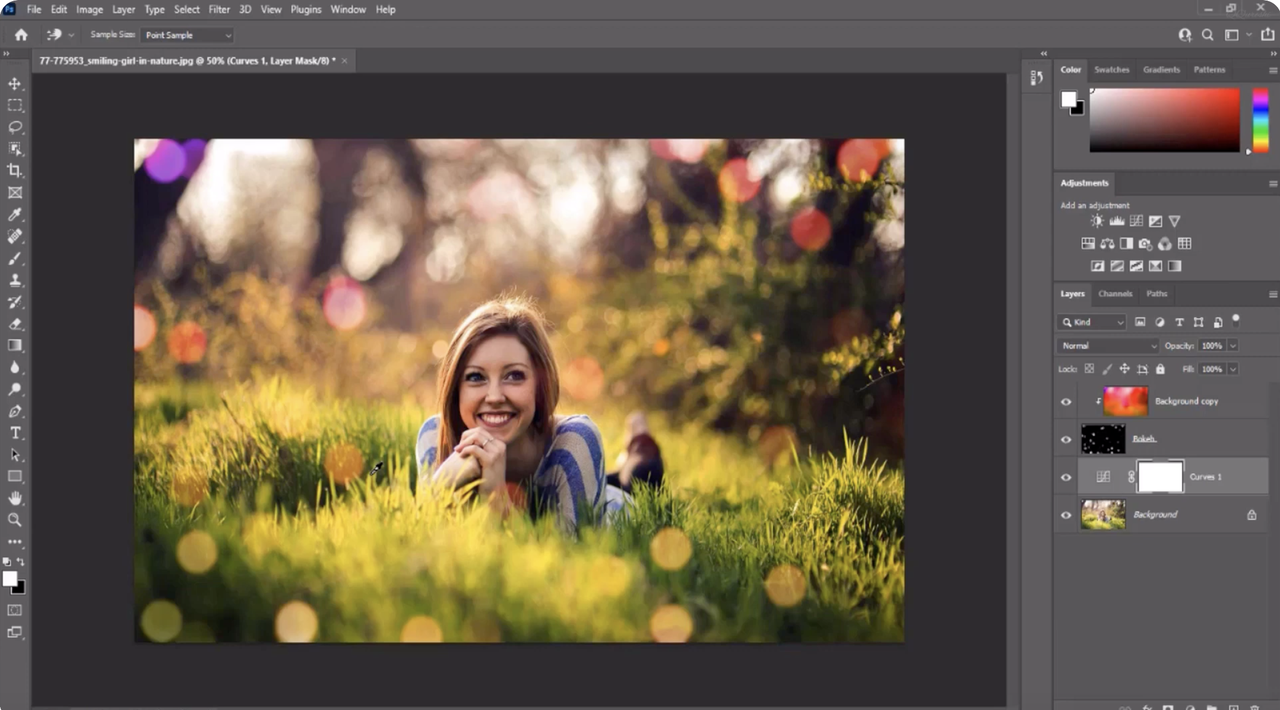Screen dimensions: 1280x710
Task: Select the Zoom tool
Action: tap(15, 520)
